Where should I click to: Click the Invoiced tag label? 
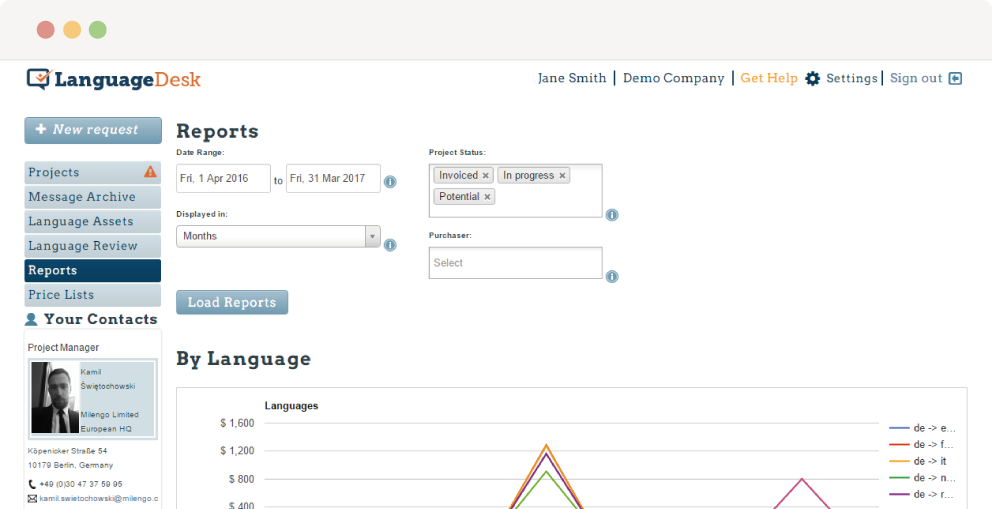coord(458,176)
